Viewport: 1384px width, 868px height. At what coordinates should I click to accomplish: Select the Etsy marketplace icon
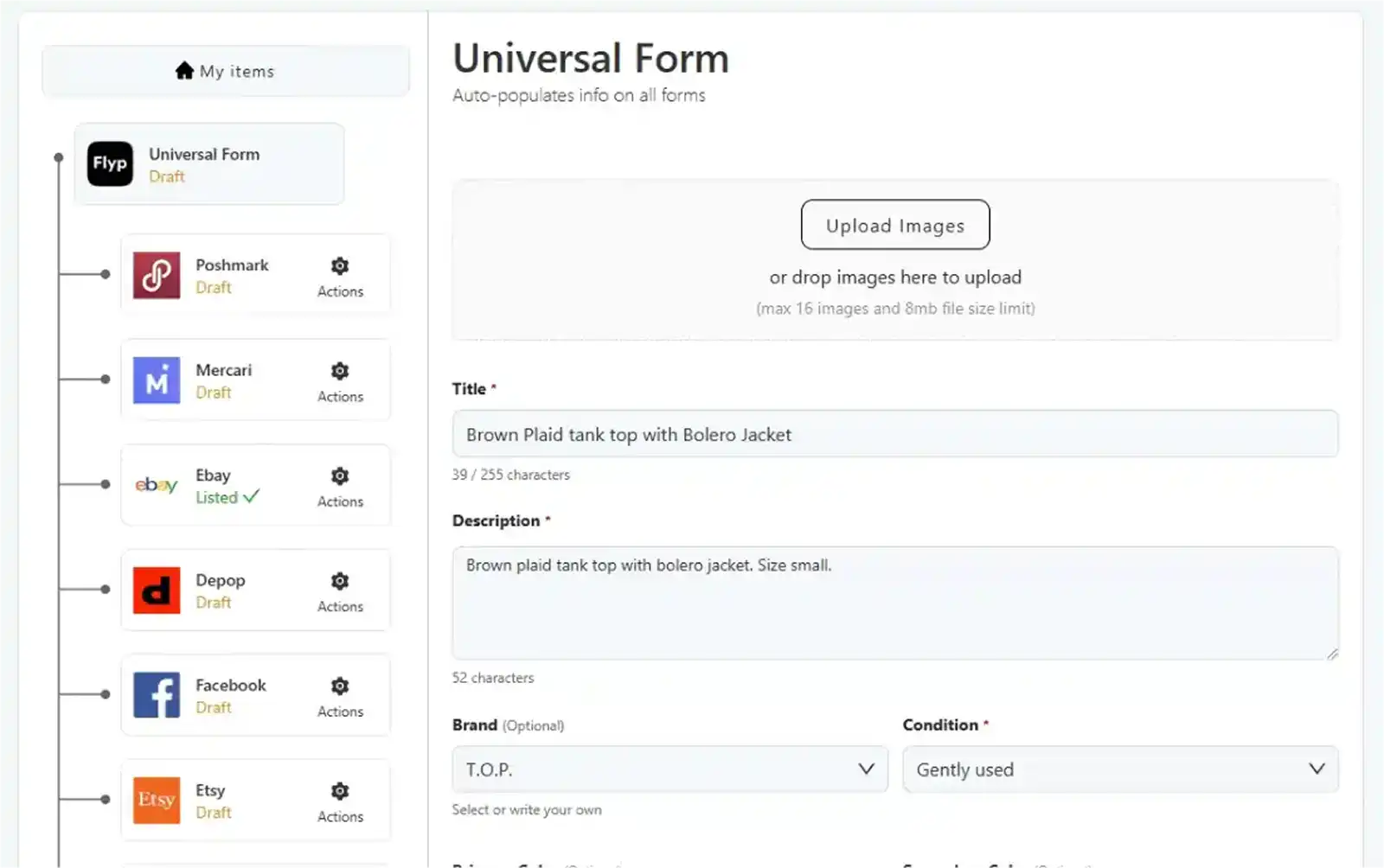point(156,801)
